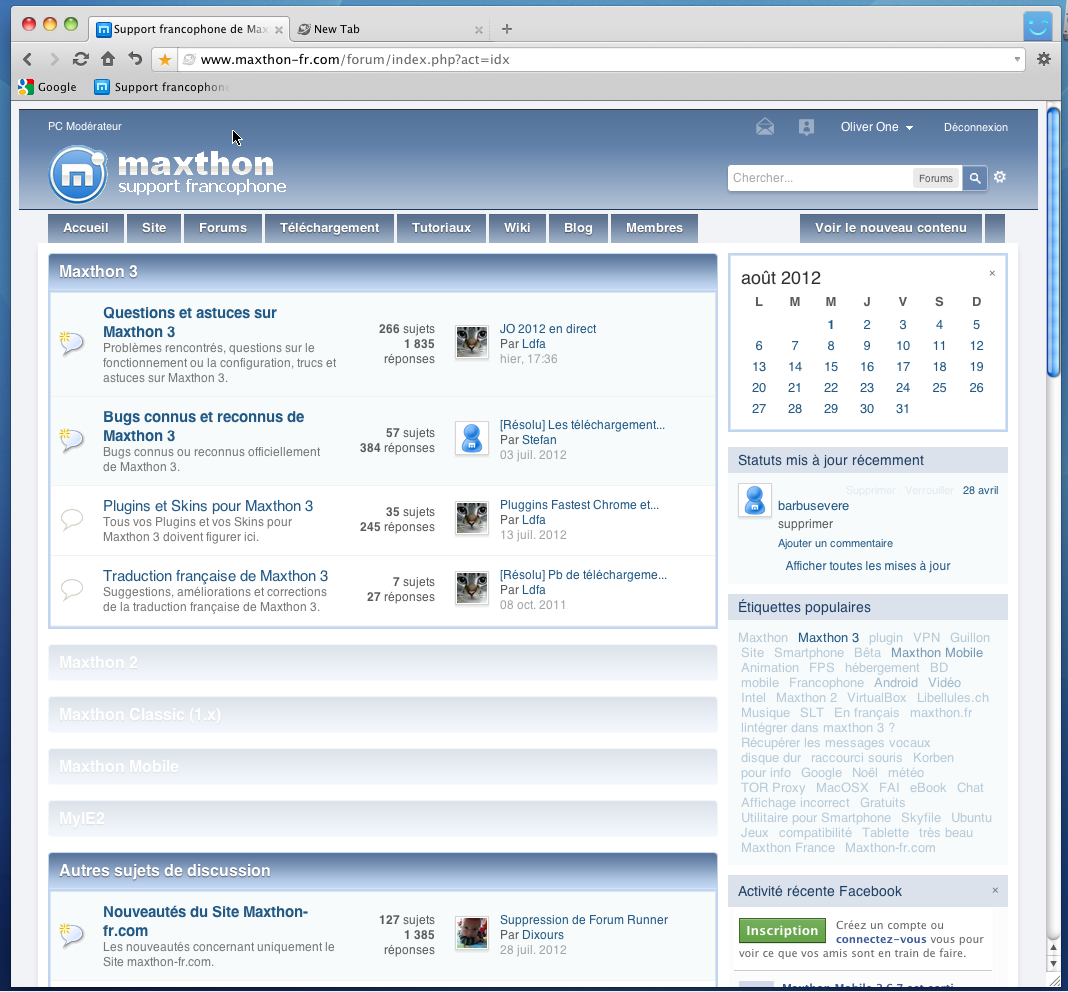Collapse the Maxthon 3 category header
Screen dimensions: 1068x992
click(x=383, y=272)
